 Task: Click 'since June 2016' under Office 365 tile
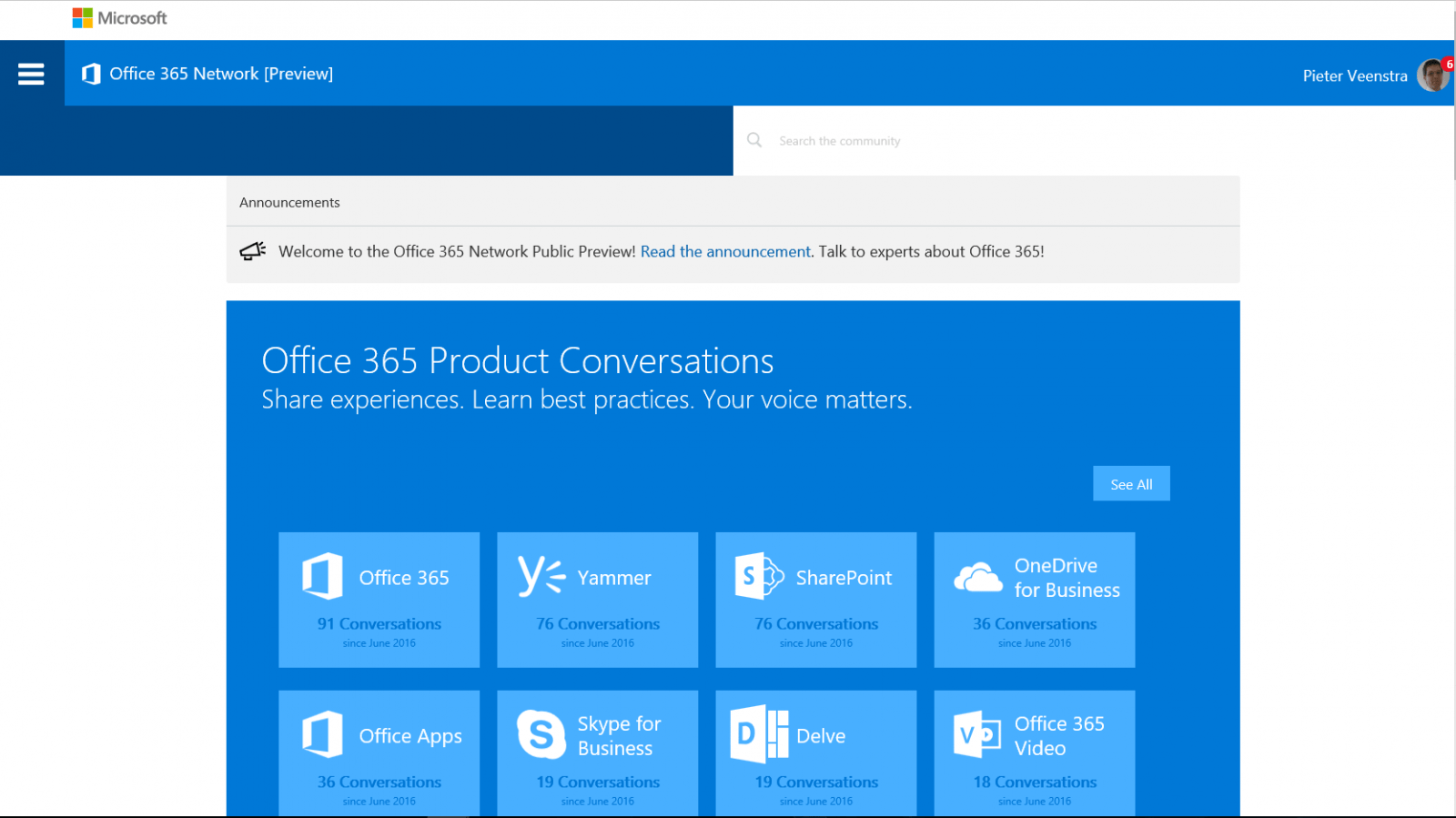tap(379, 643)
